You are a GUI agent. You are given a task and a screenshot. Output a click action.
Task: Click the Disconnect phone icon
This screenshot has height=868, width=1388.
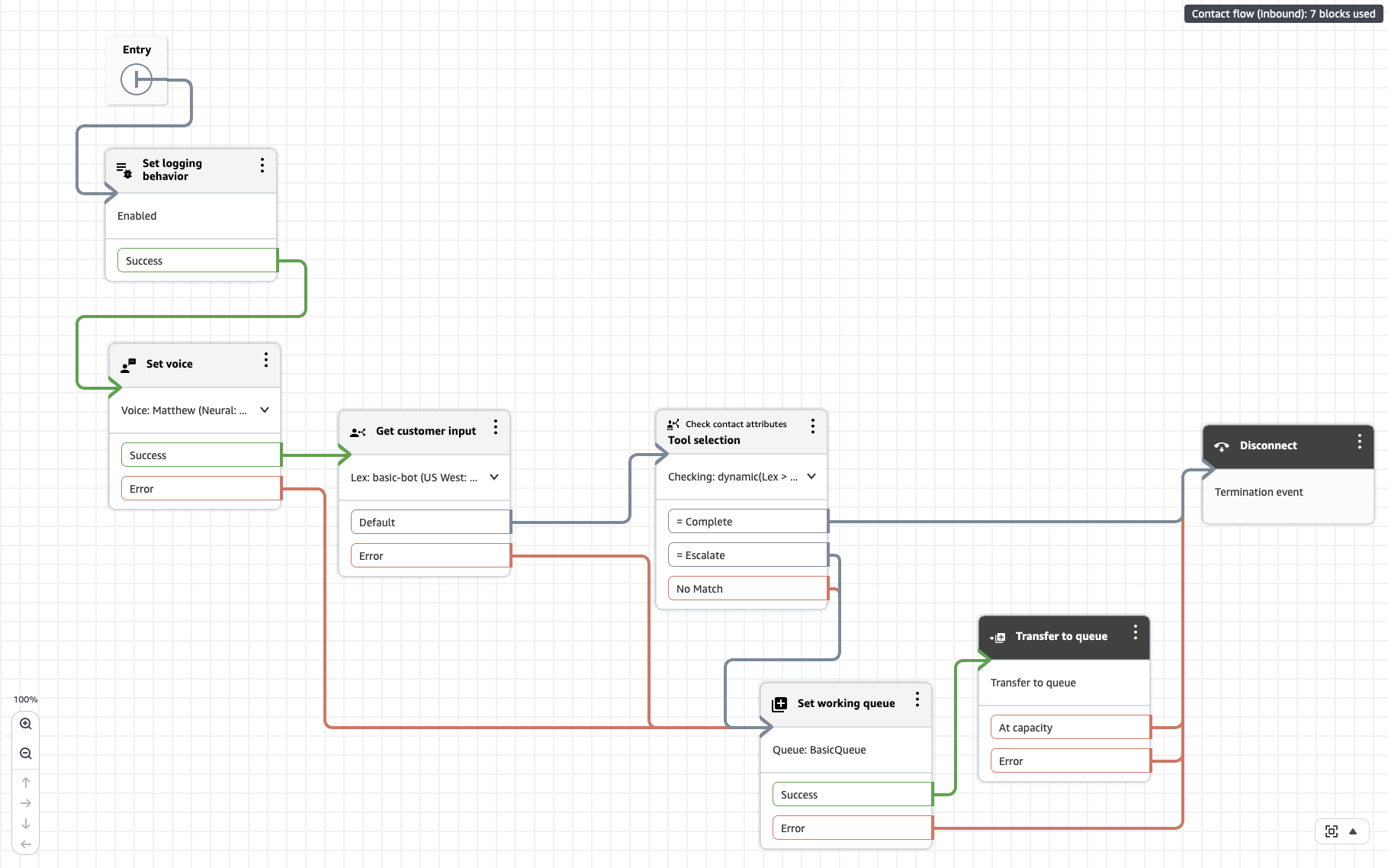[1223, 445]
